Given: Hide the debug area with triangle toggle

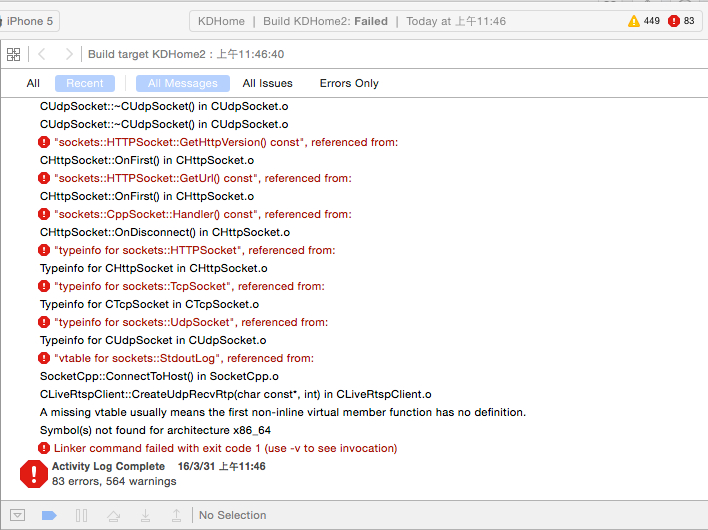Looking at the screenshot, I should (x=17, y=515).
